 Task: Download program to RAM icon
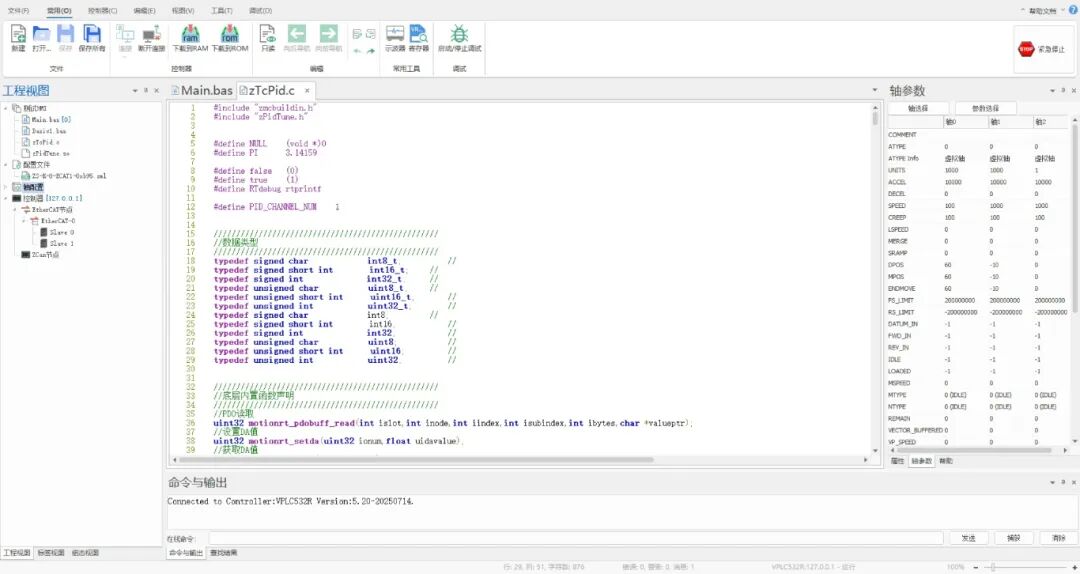click(190, 34)
